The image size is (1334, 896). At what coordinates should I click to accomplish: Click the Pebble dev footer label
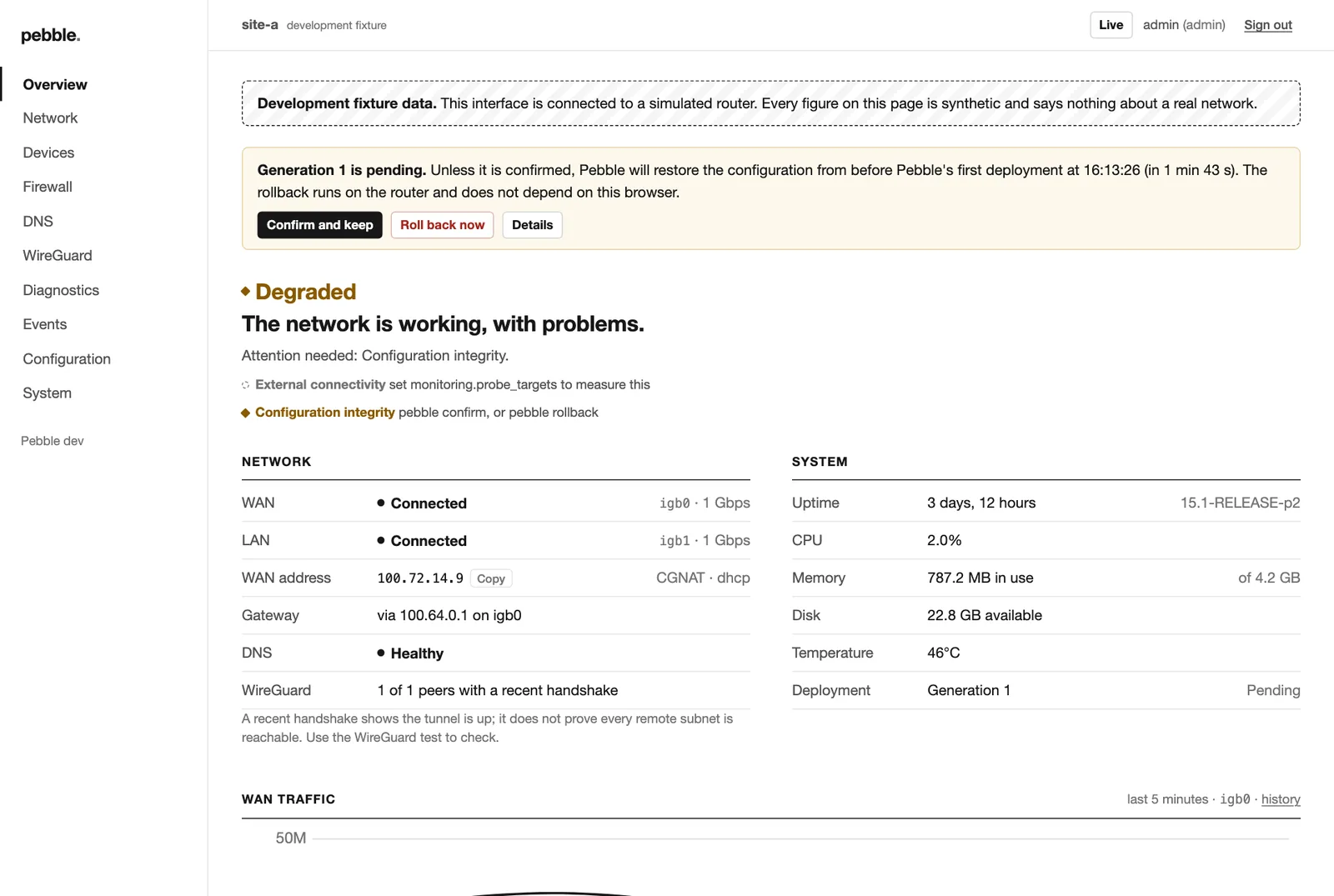[53, 441]
